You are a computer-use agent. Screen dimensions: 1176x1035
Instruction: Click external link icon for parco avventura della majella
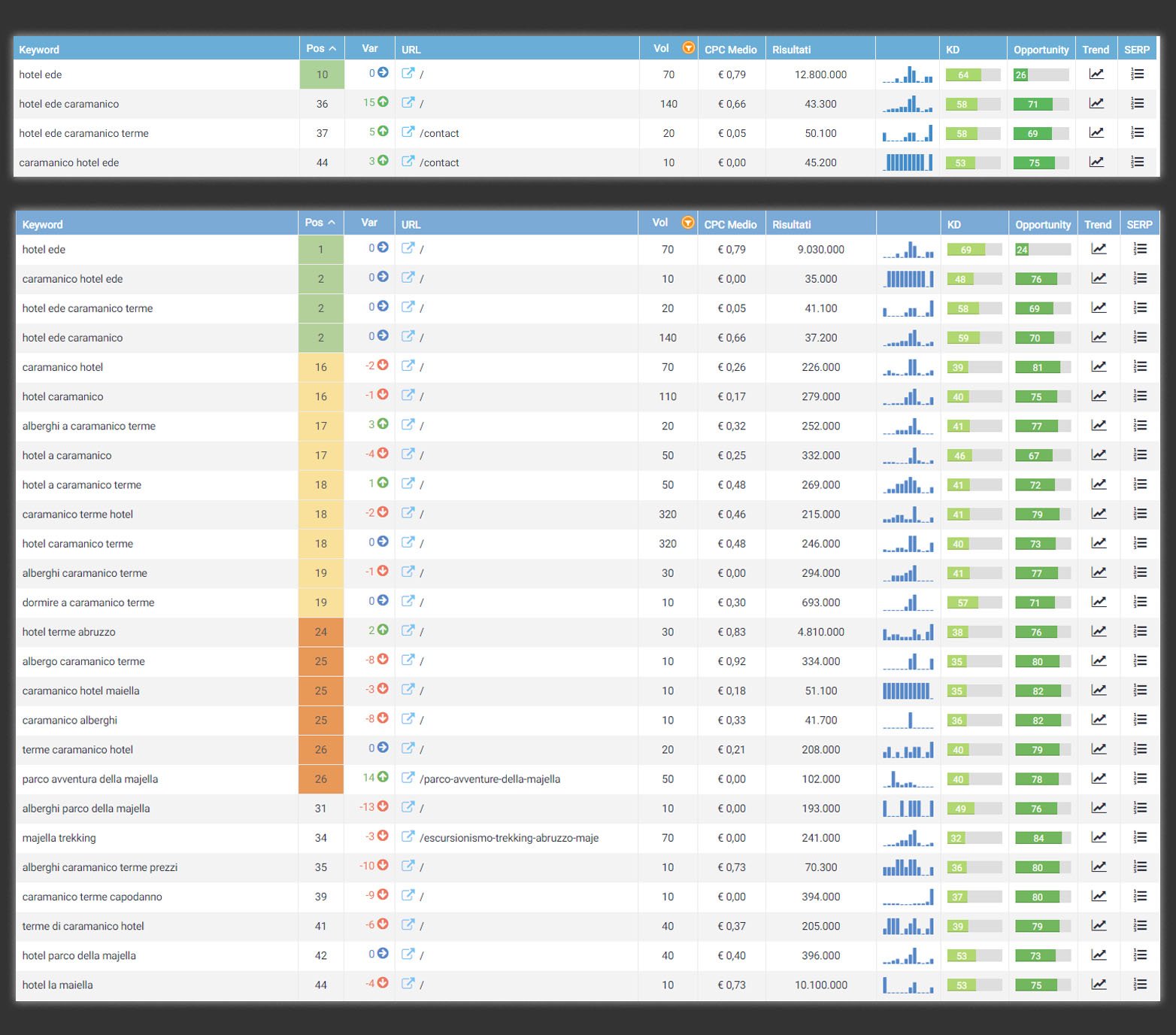pyautogui.click(x=408, y=778)
